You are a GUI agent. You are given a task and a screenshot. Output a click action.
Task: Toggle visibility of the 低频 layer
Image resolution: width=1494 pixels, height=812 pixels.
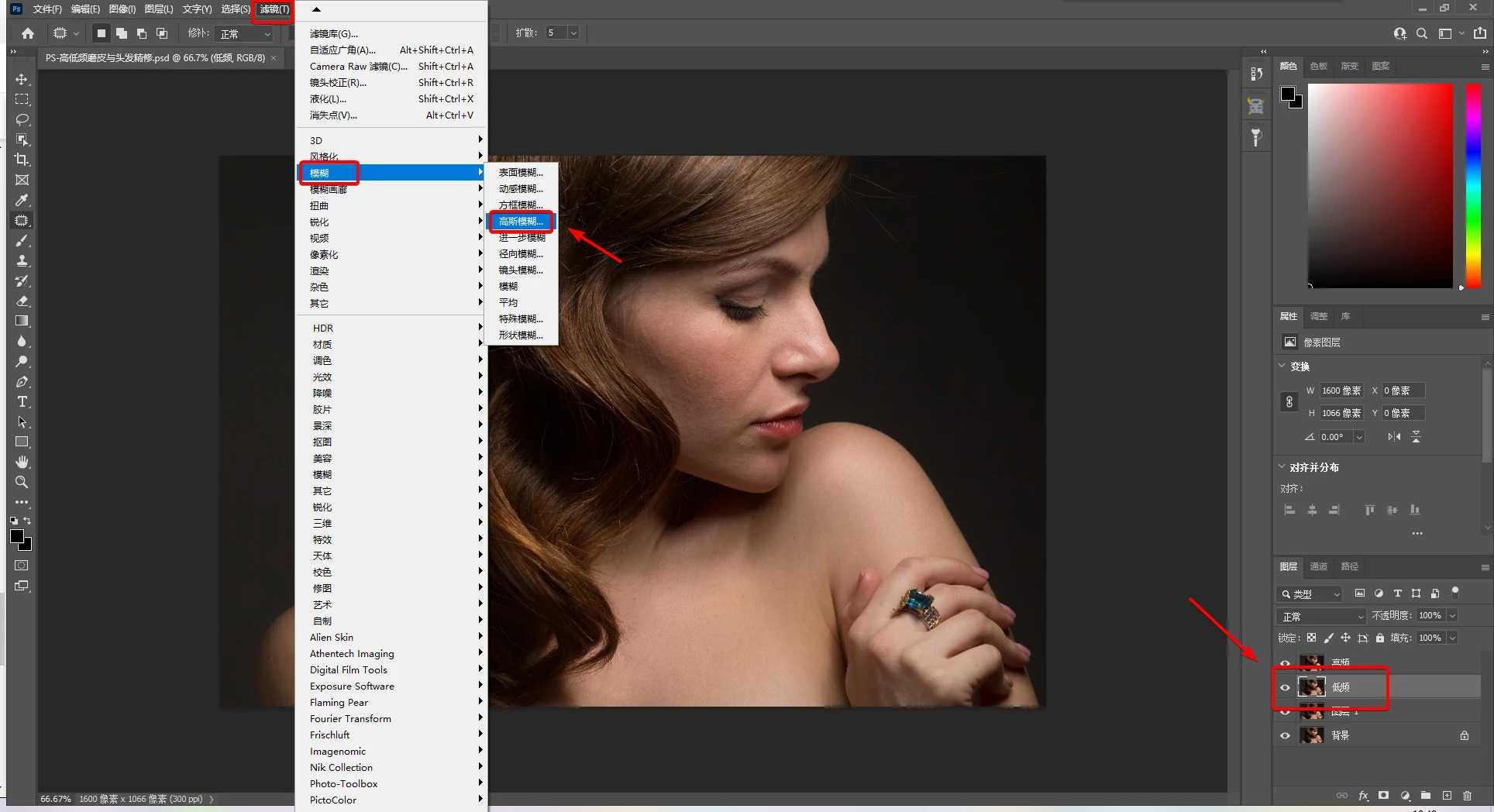tap(1286, 687)
